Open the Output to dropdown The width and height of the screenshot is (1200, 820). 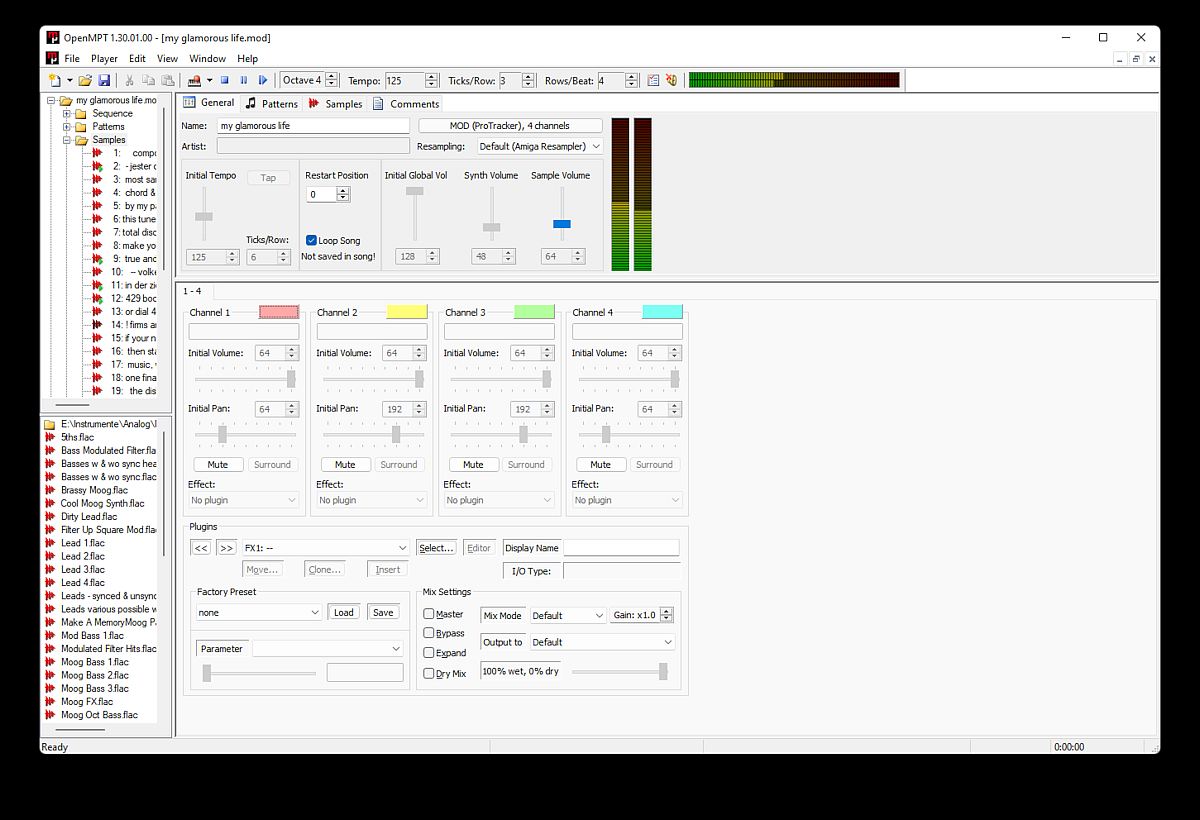pyautogui.click(x=603, y=642)
